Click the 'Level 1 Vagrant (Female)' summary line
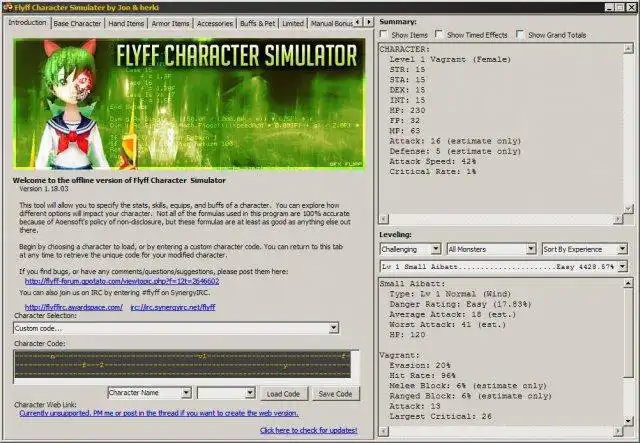This screenshot has width=640, height=443. point(450,59)
